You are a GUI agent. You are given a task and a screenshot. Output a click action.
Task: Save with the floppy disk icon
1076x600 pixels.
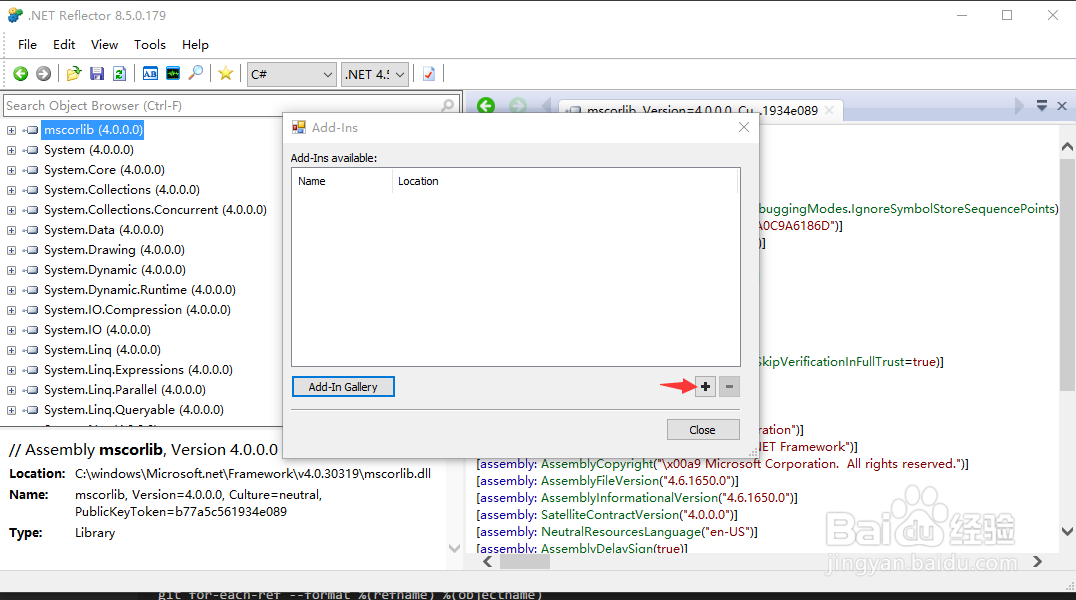pos(97,73)
